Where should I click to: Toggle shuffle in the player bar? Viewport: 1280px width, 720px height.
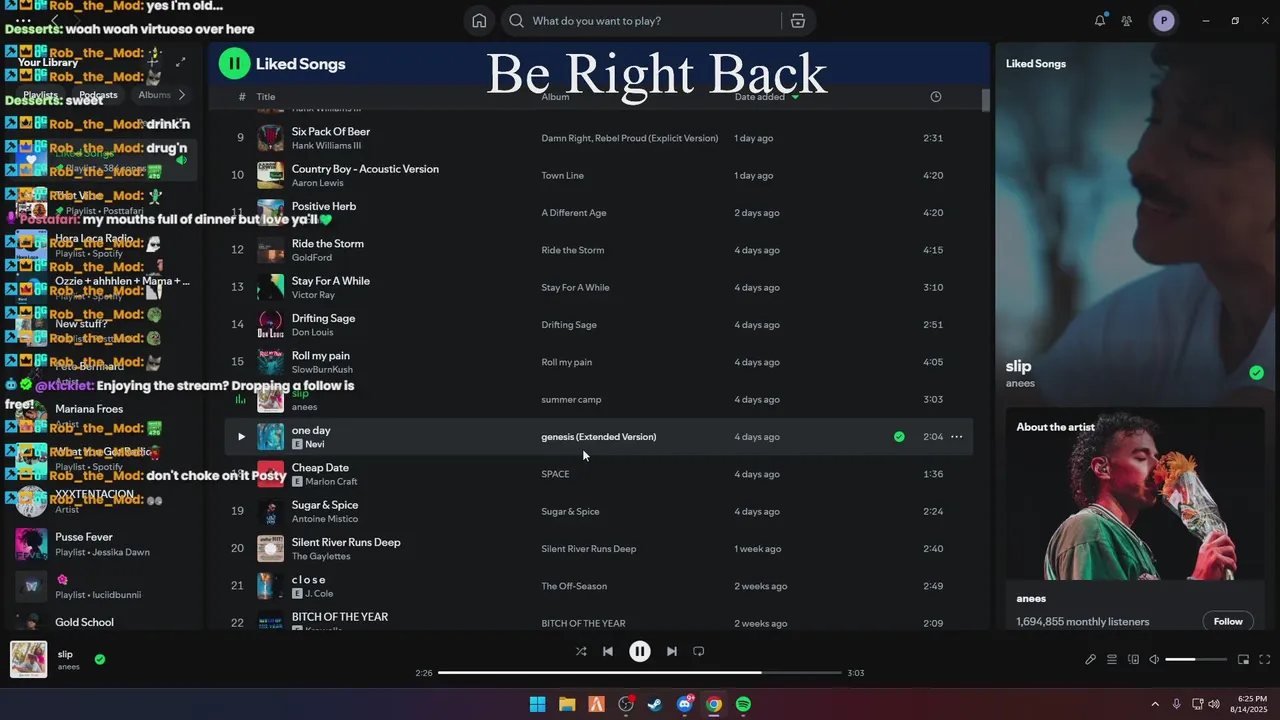(581, 651)
